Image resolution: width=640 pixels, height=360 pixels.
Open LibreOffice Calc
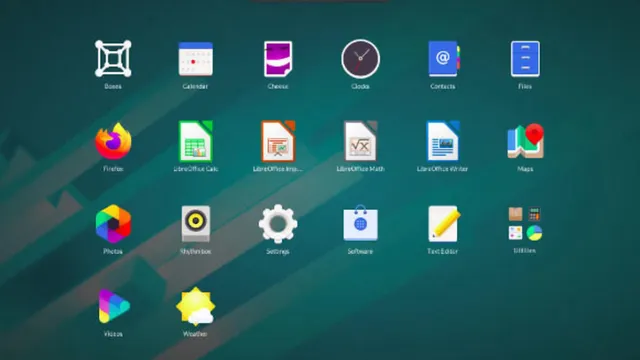(196, 141)
